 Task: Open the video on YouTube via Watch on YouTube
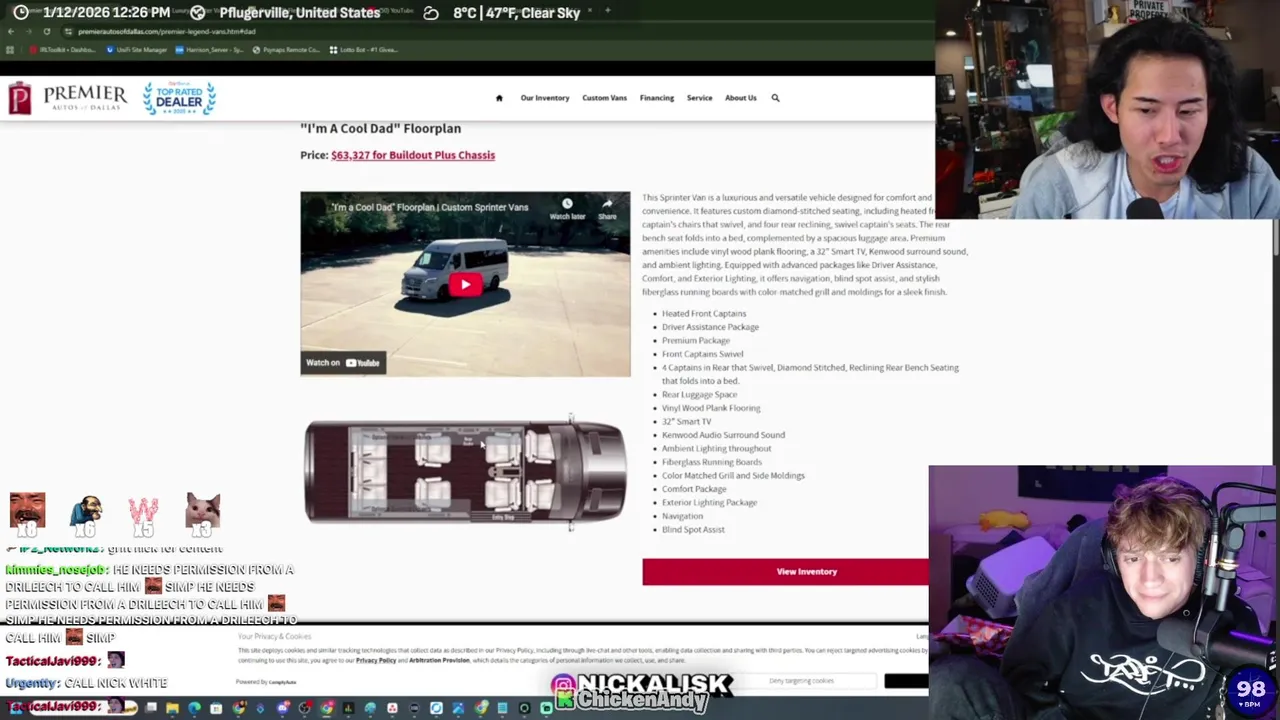[343, 363]
